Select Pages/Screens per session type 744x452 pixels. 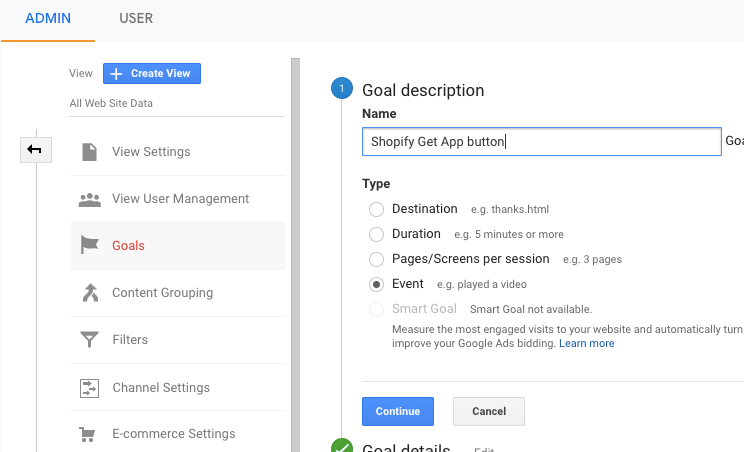(x=376, y=259)
